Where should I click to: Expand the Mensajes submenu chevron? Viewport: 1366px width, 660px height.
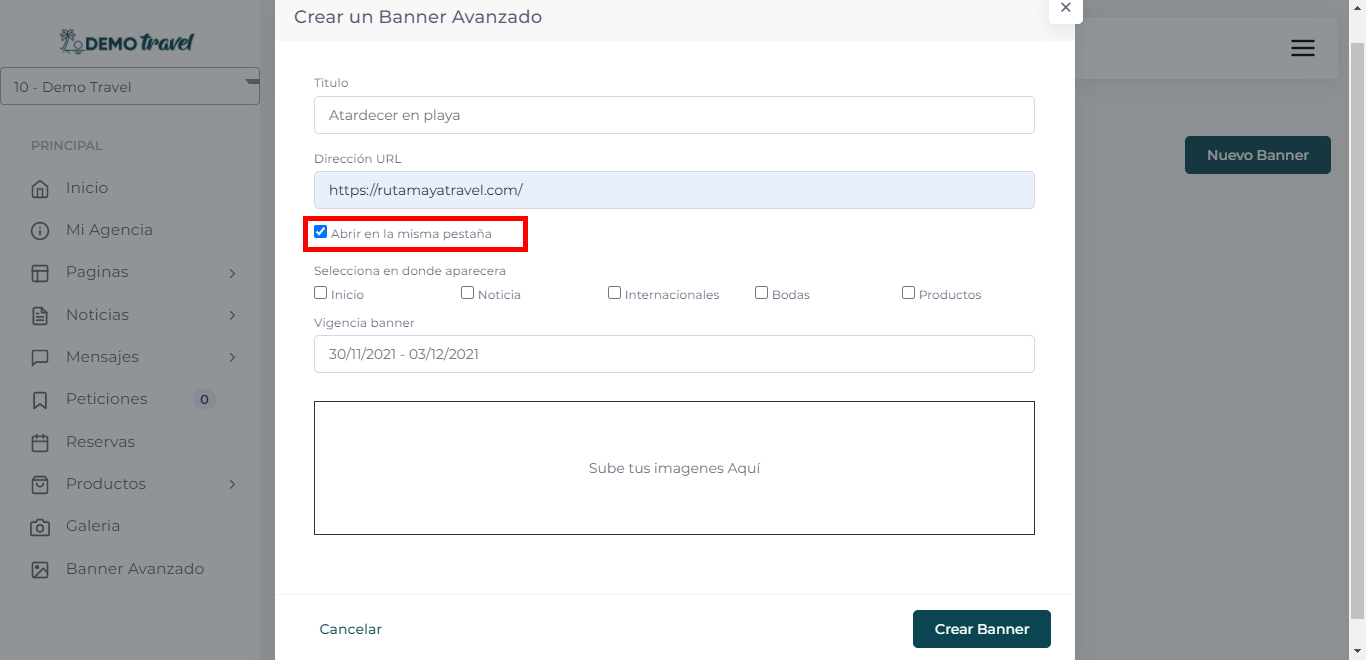tap(232, 357)
